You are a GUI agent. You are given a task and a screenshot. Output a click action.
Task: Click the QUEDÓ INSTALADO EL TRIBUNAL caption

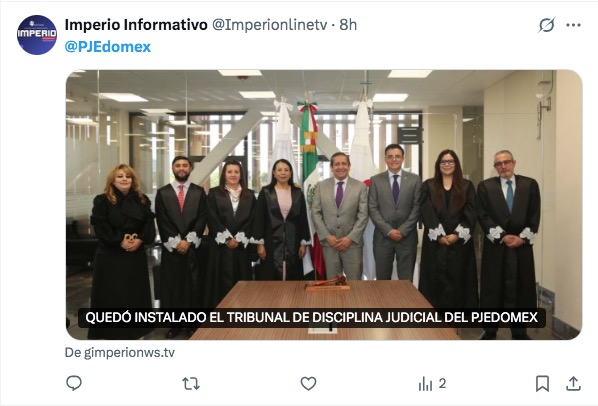click(312, 317)
